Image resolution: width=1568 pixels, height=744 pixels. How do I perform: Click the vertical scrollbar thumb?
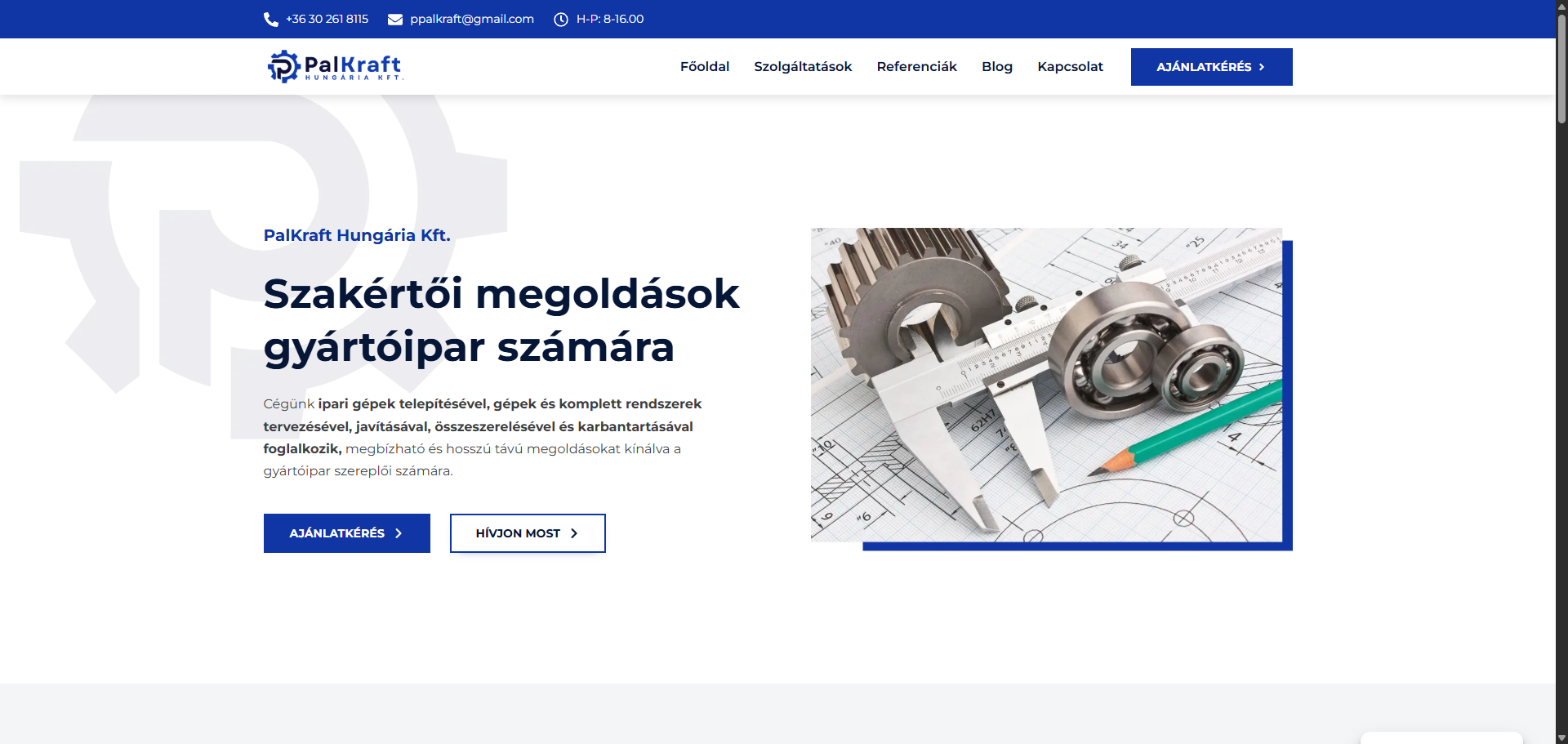(1561, 69)
